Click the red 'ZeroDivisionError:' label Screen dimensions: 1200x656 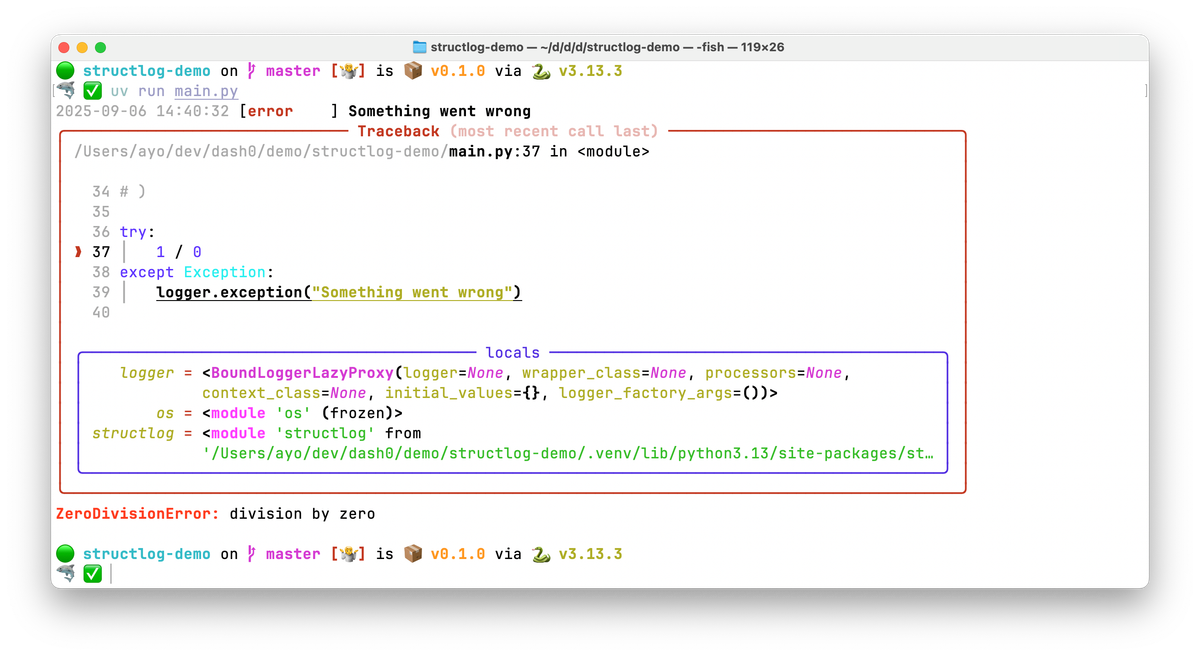pos(138,514)
